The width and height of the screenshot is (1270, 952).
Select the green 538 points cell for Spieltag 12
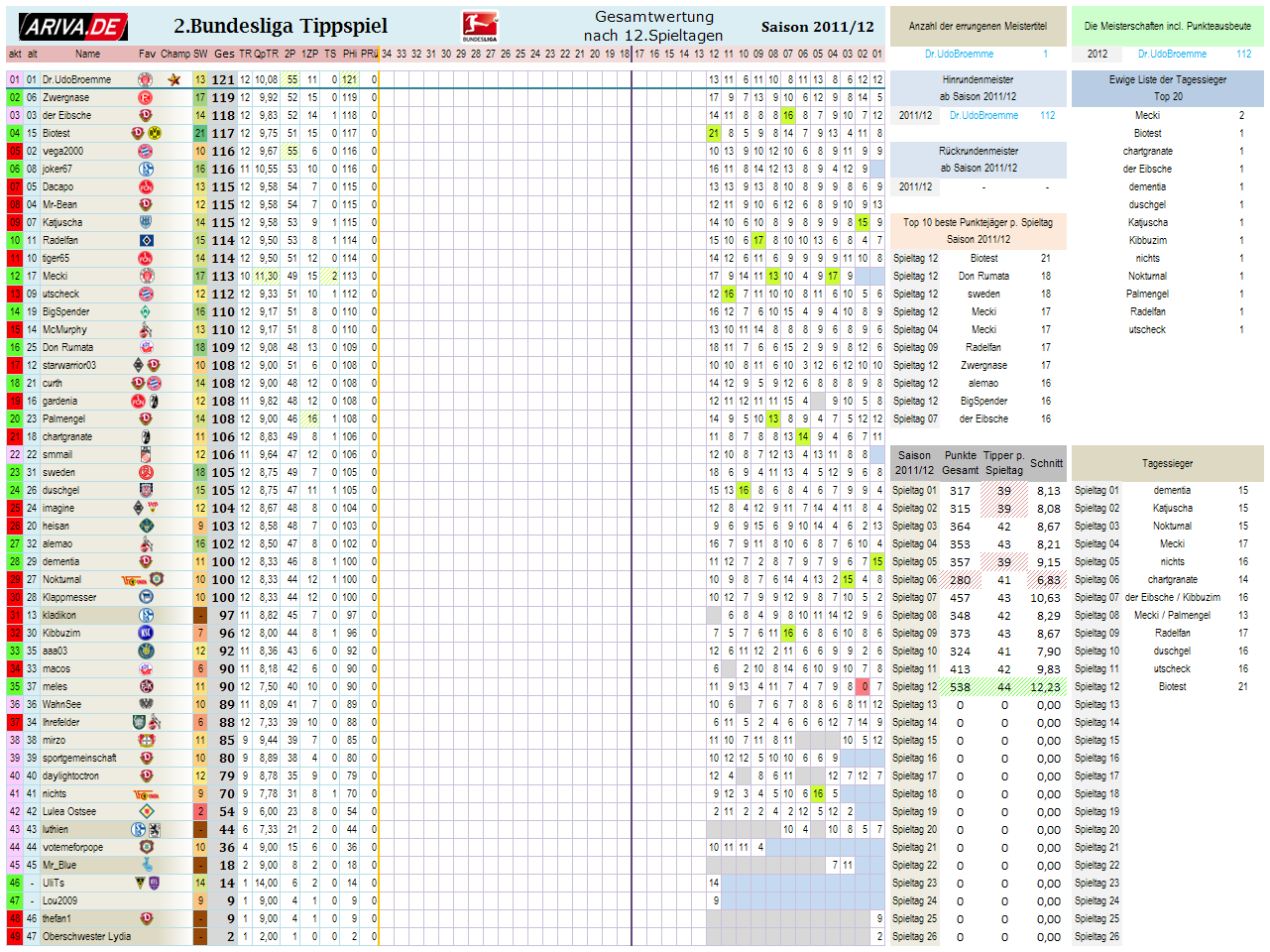click(960, 686)
